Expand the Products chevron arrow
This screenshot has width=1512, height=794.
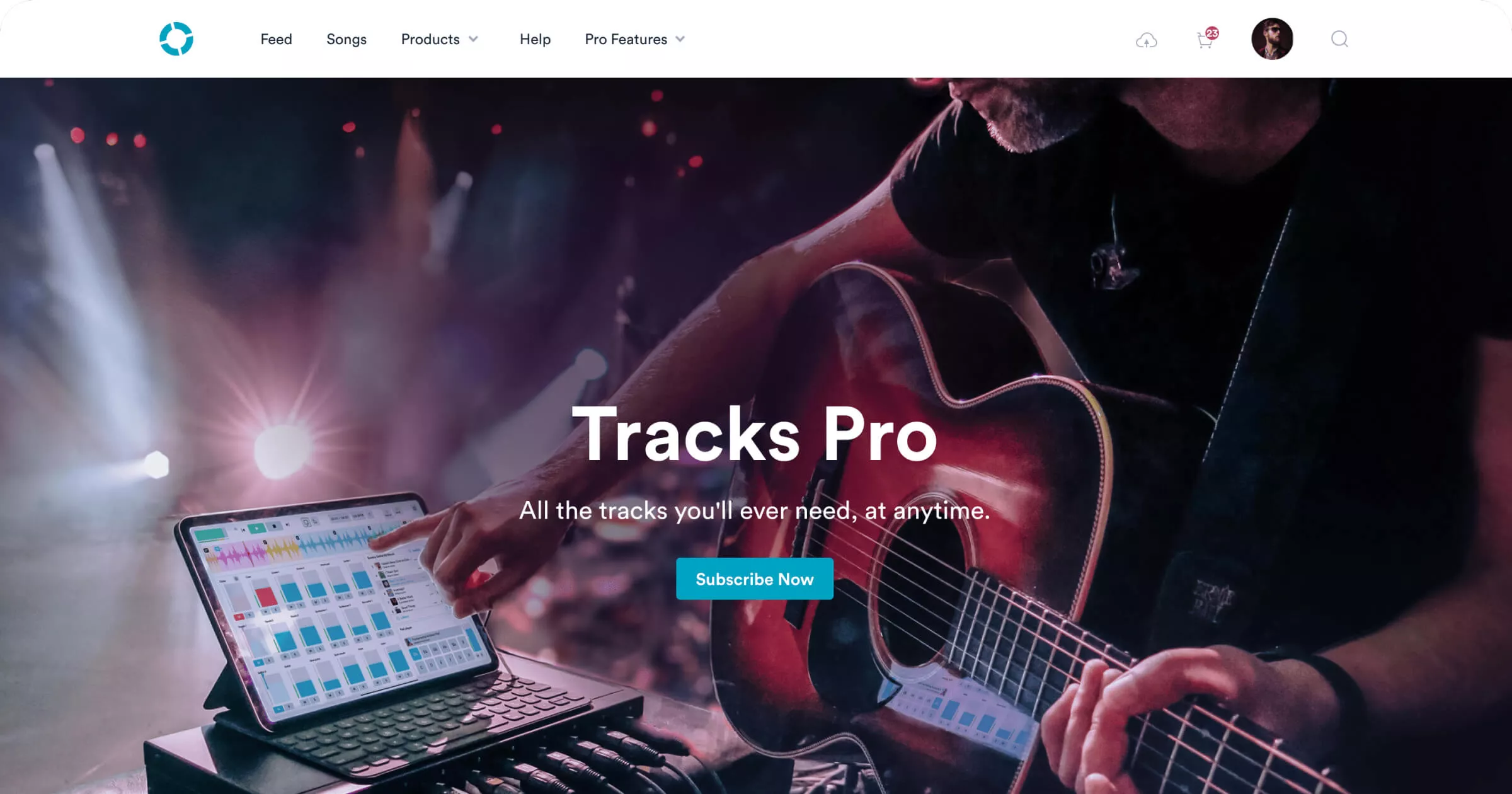click(474, 39)
